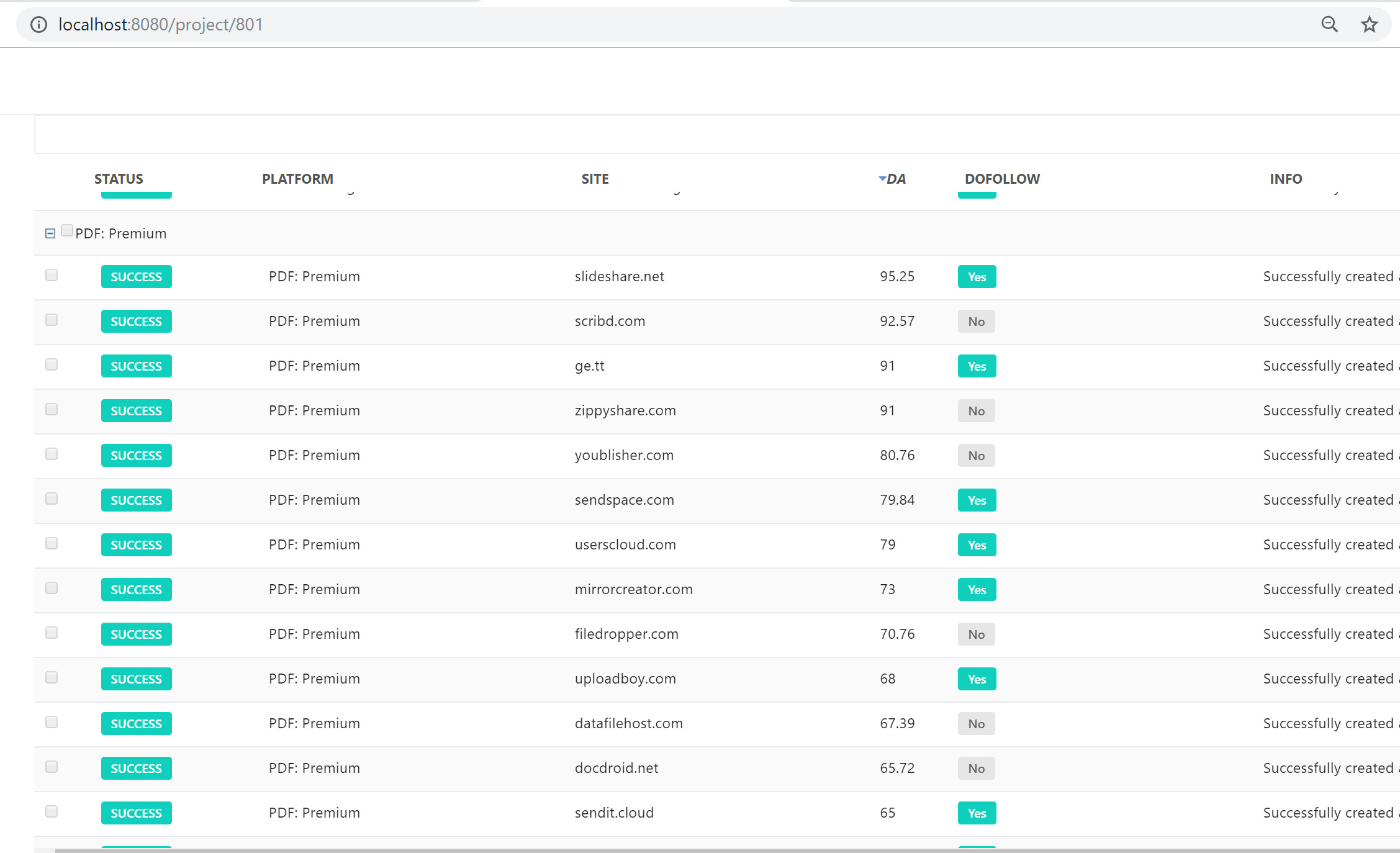This screenshot has height=853, width=1400.
Task: Click the Yes dofollow badge for slideshare.net
Action: pos(977,277)
